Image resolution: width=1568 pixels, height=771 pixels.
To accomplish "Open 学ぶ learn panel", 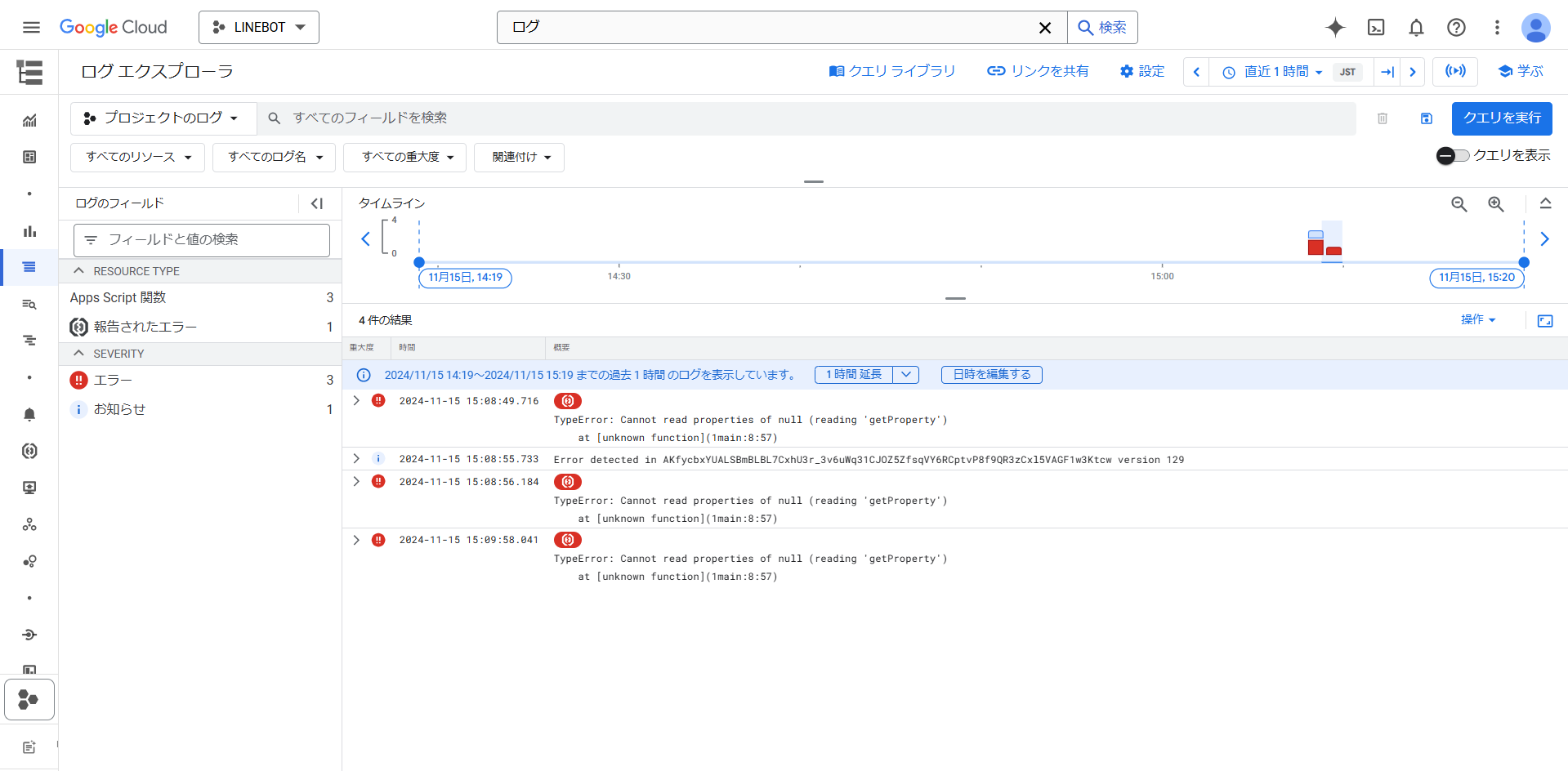I will 1521,71.
